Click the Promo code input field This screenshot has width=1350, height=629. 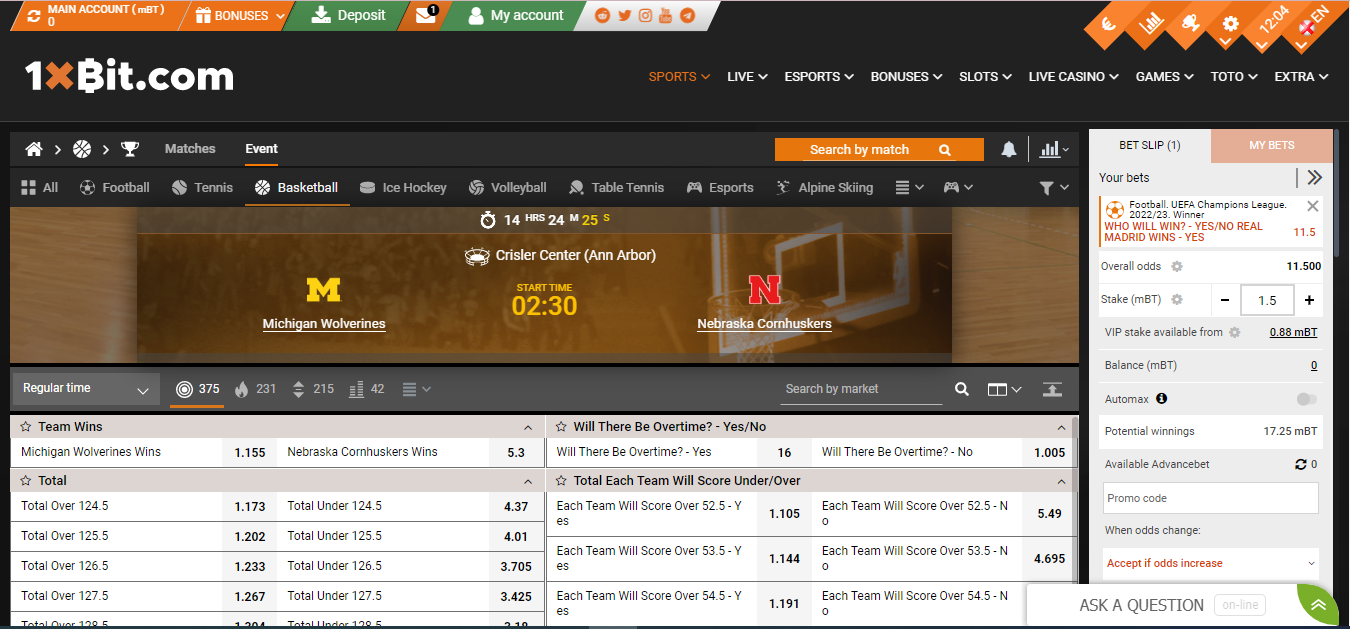[x=1210, y=498]
